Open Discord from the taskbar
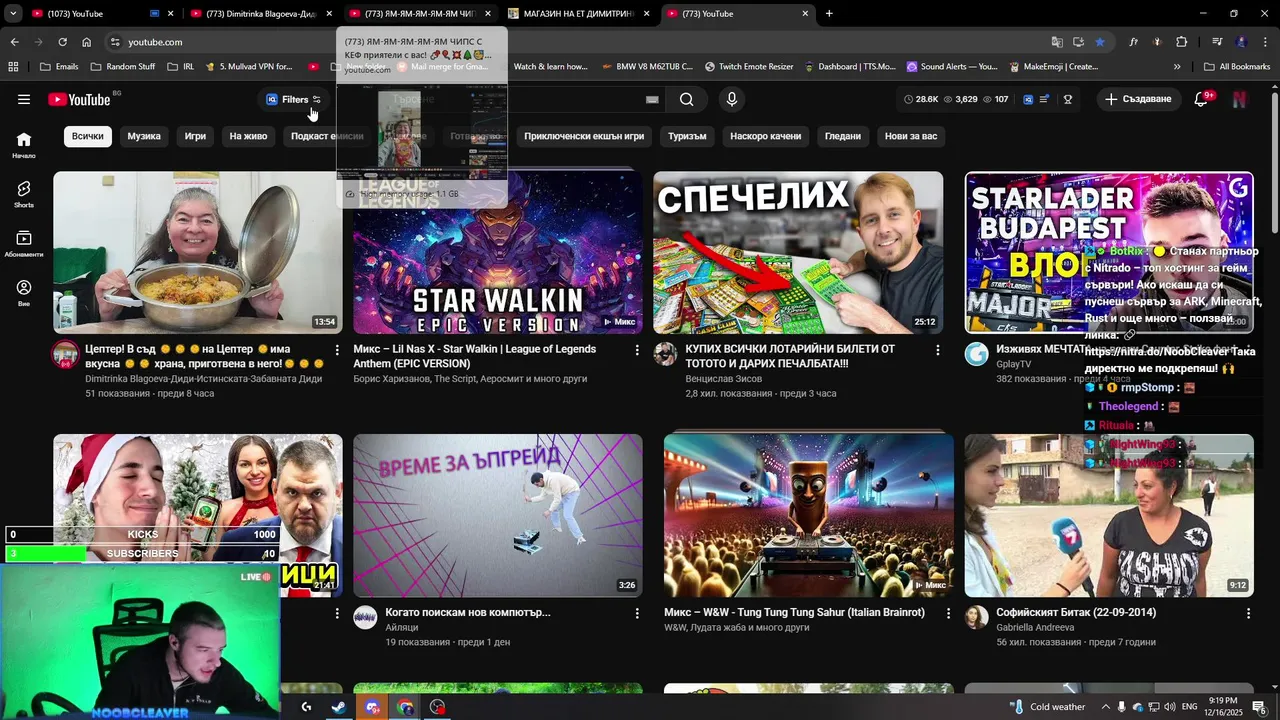 (372, 707)
